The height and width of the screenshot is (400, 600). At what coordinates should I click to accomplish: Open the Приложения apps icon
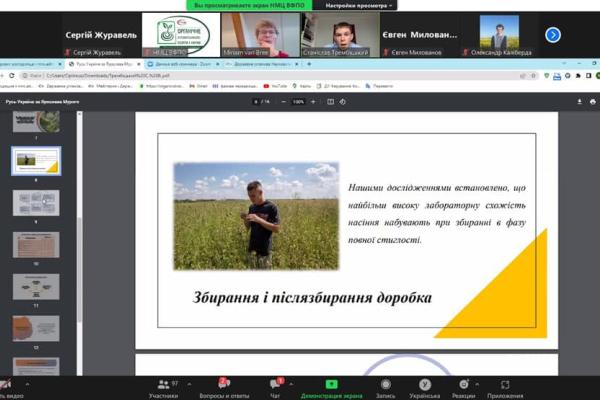click(505, 388)
